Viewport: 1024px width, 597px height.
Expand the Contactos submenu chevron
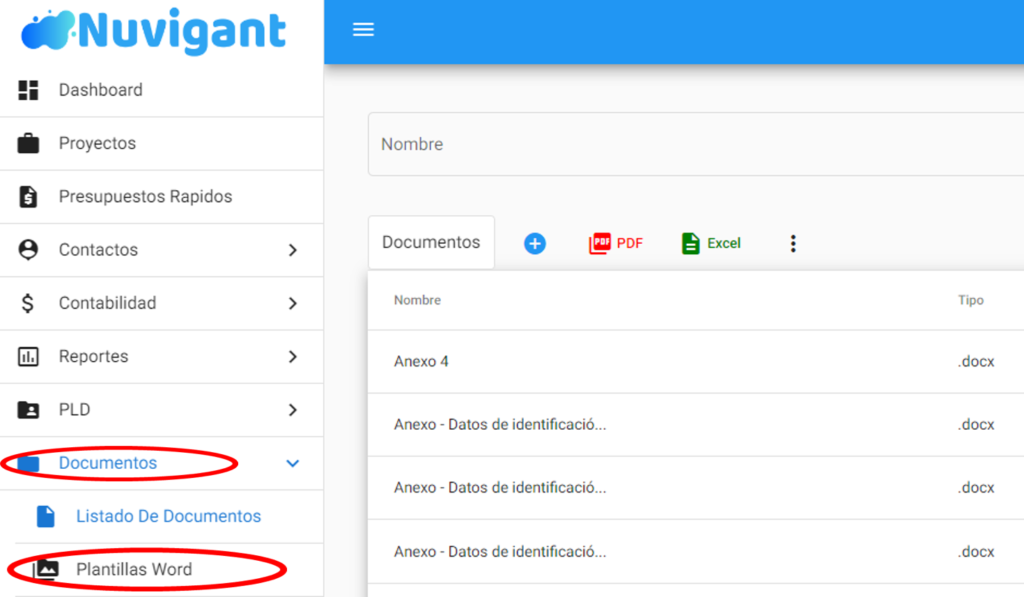pos(293,250)
